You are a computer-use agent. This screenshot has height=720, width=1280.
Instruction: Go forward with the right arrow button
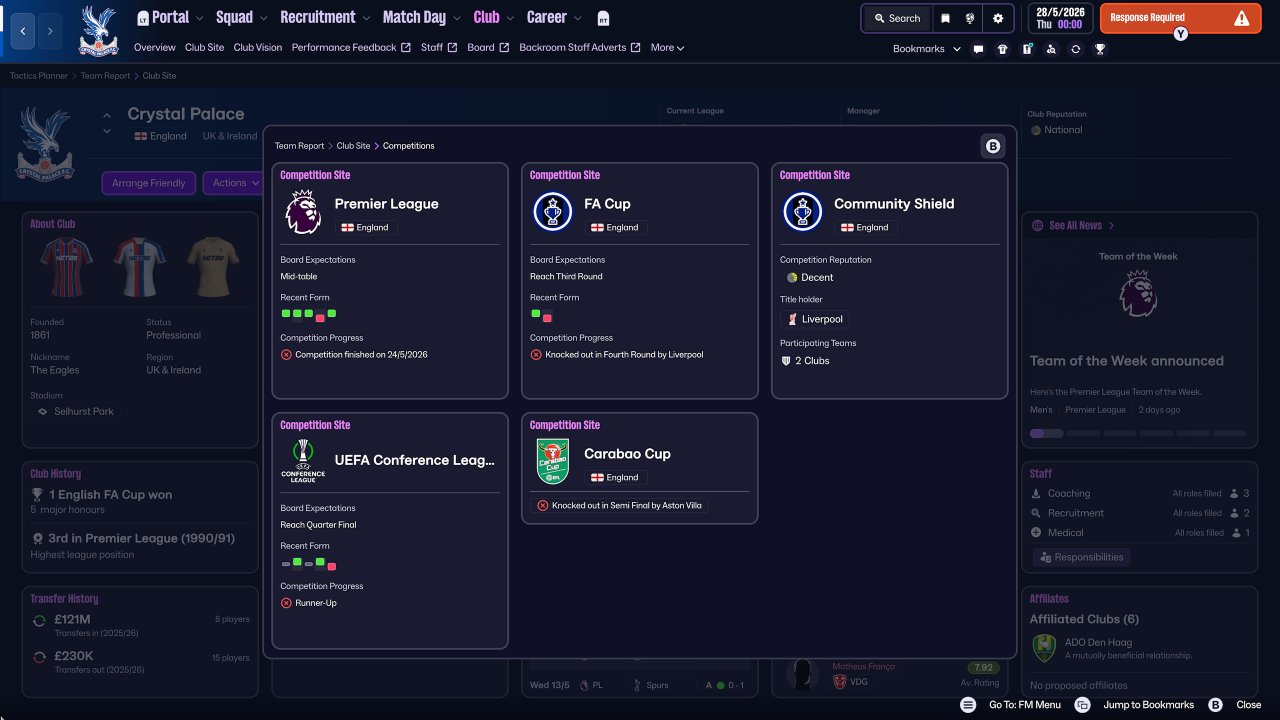pyautogui.click(x=50, y=31)
